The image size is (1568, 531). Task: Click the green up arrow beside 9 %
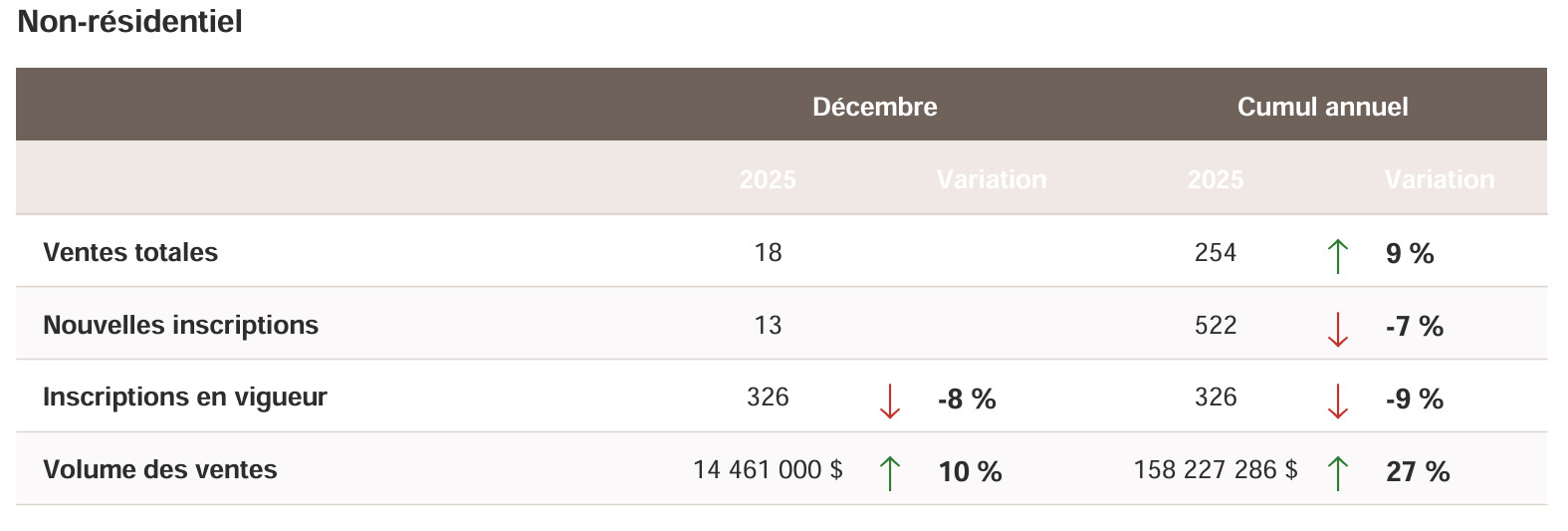(1338, 255)
